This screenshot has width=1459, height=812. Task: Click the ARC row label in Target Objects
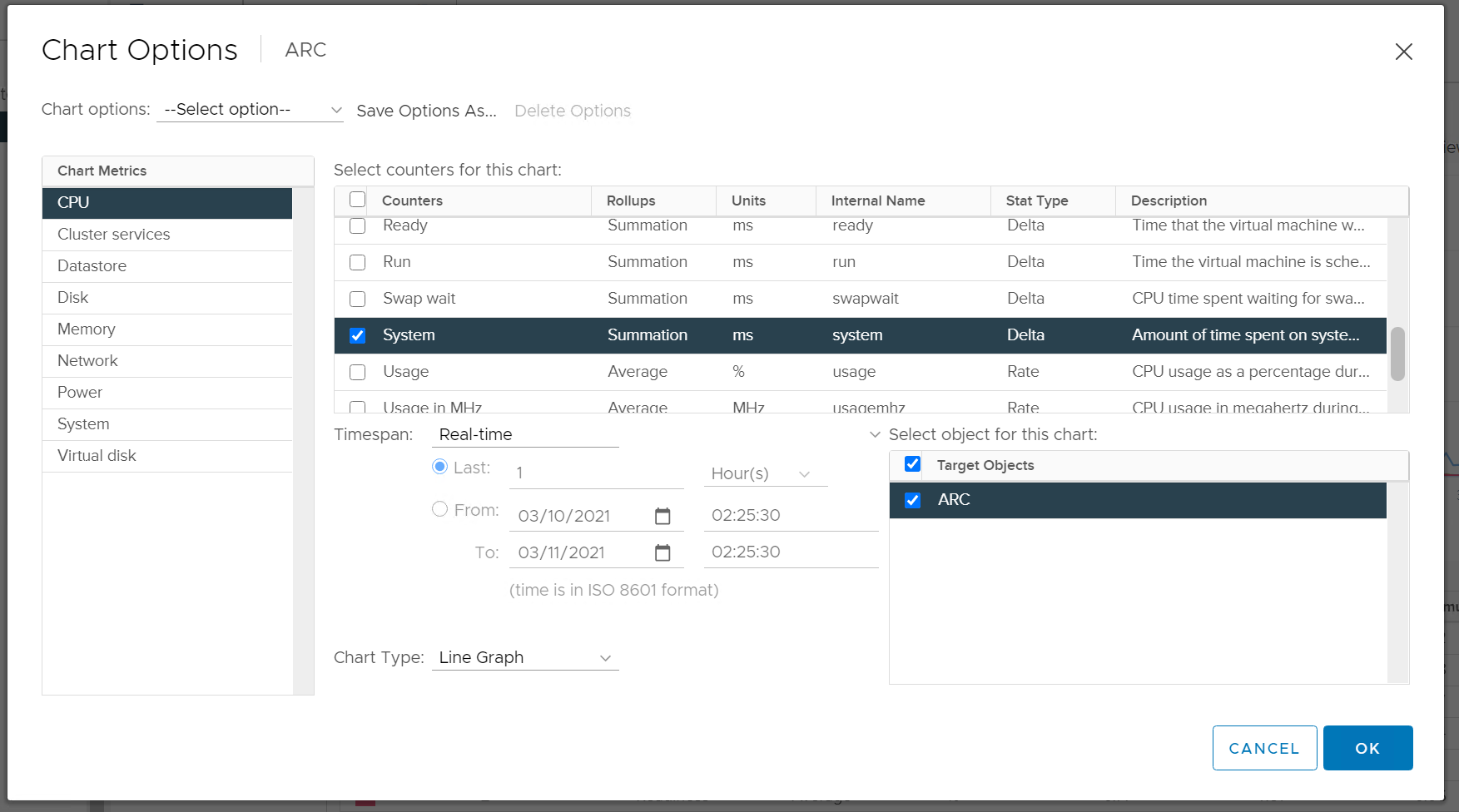954,500
